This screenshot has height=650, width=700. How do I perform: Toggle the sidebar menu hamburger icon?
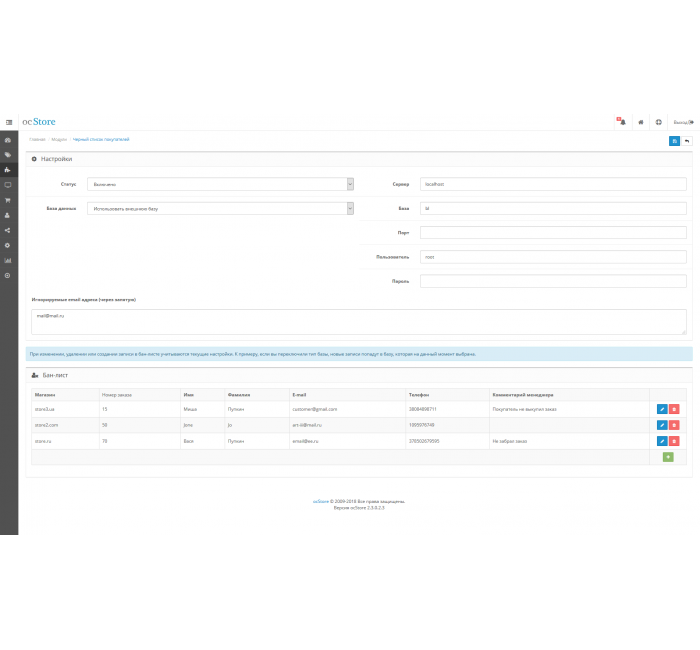tap(9, 122)
